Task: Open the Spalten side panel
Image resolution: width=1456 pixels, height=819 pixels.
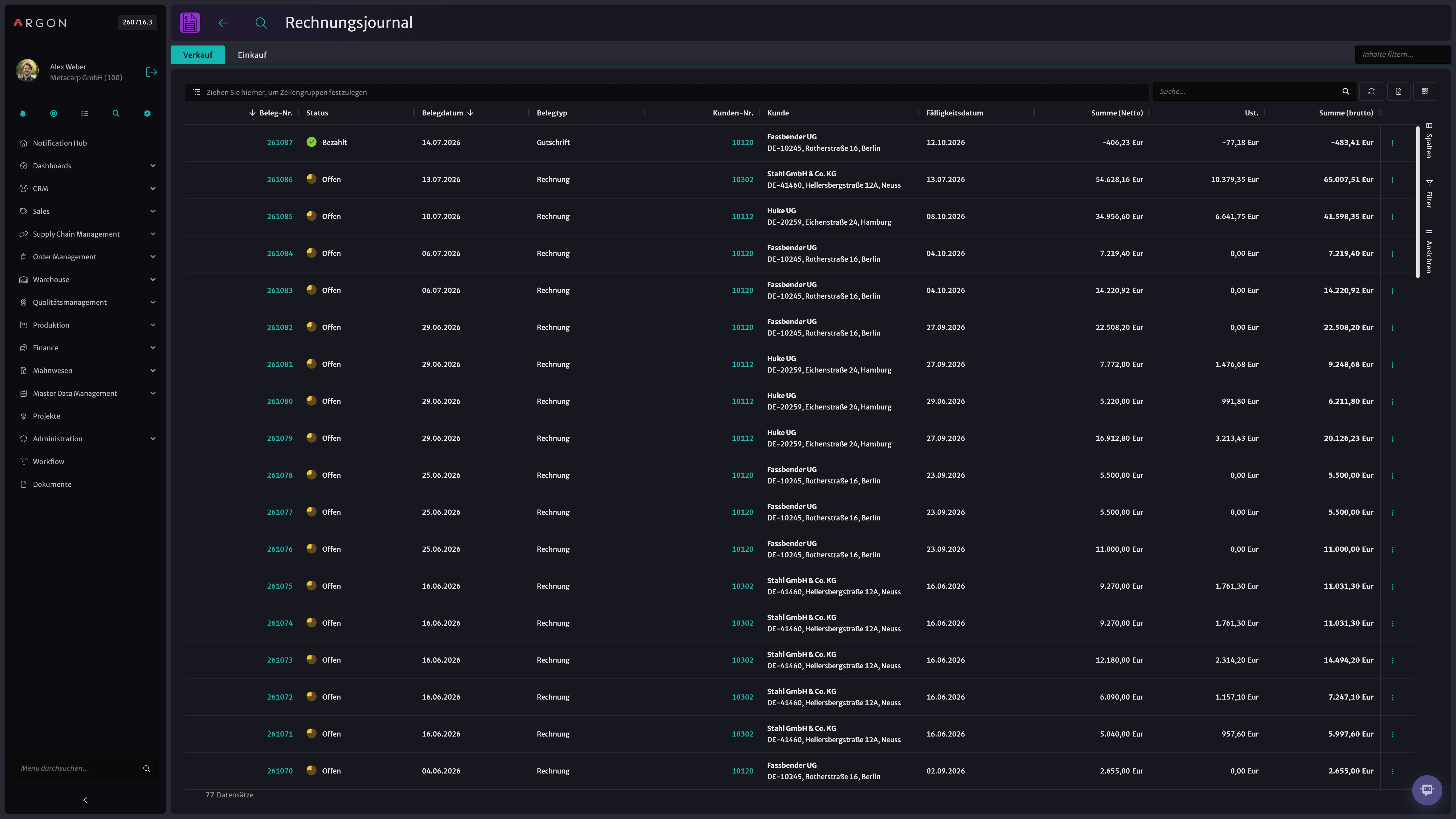Action: 1429,140
